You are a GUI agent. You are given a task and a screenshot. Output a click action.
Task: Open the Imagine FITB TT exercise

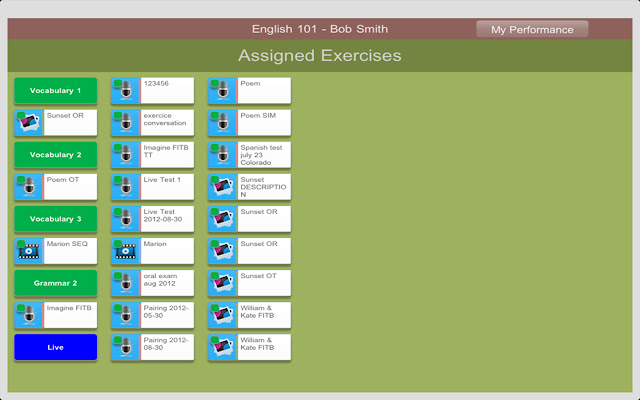(x=153, y=155)
